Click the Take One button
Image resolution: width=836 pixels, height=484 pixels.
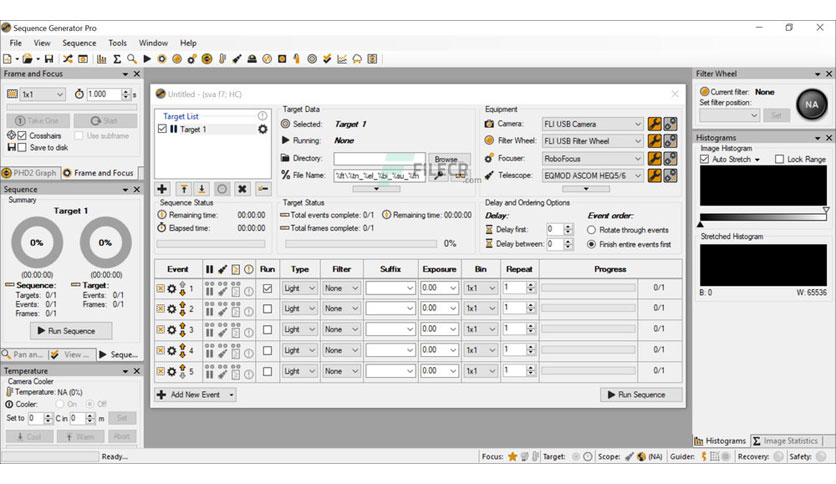[x=38, y=120]
